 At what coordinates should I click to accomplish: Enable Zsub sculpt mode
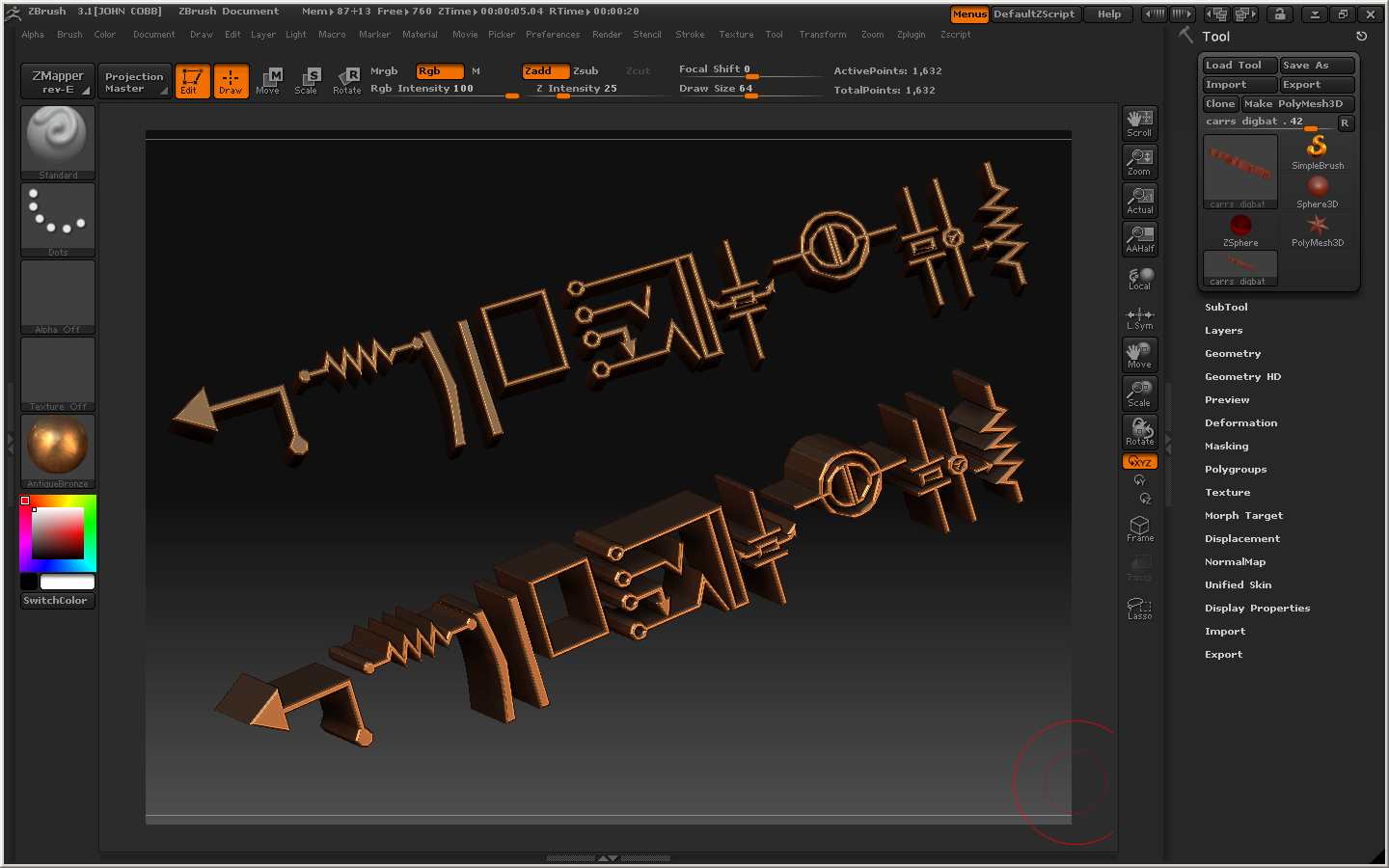(x=586, y=71)
